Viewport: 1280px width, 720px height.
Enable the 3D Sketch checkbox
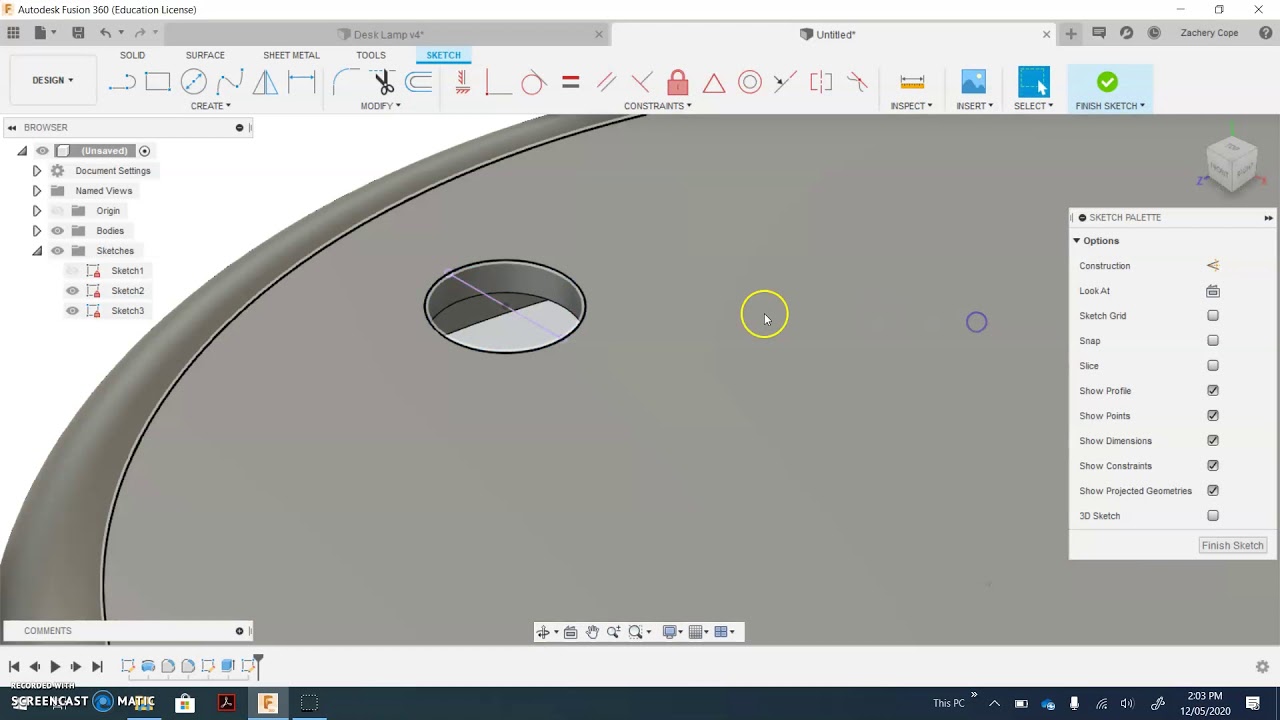tap(1213, 516)
